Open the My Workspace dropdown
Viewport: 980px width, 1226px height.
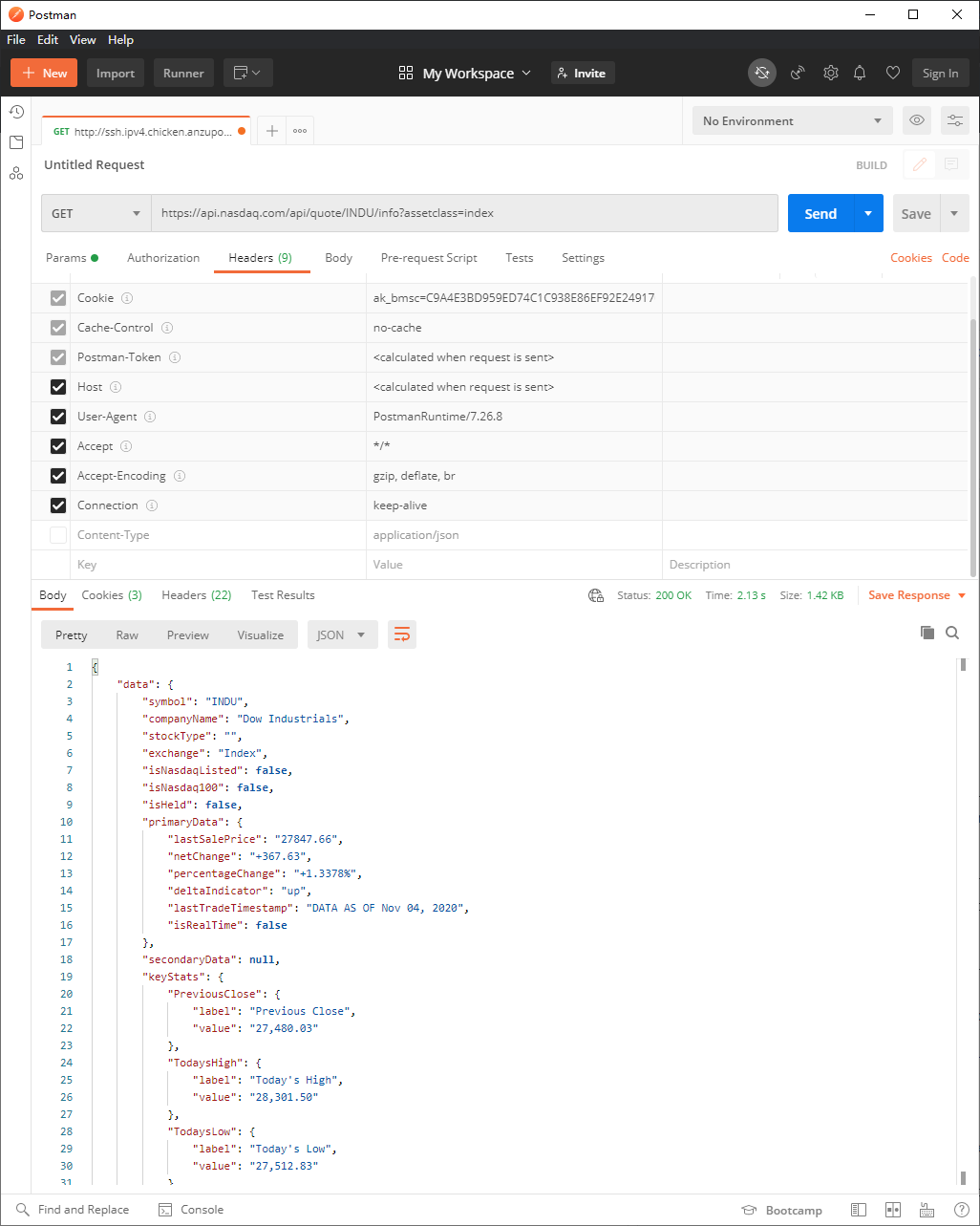point(464,73)
